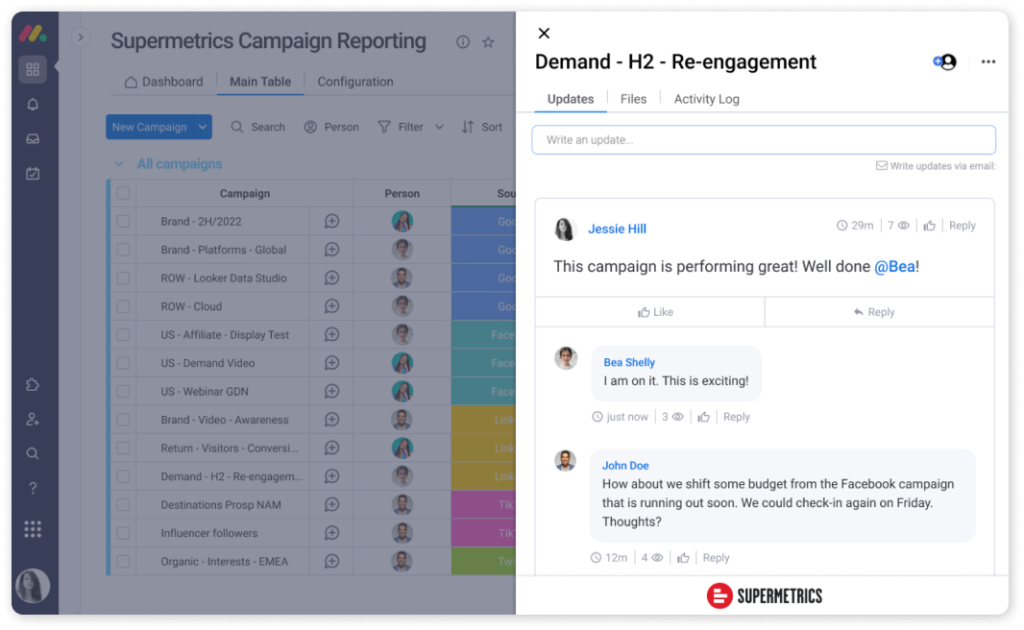Open updates bubble for Brand - 2H/2022

(x=332, y=221)
